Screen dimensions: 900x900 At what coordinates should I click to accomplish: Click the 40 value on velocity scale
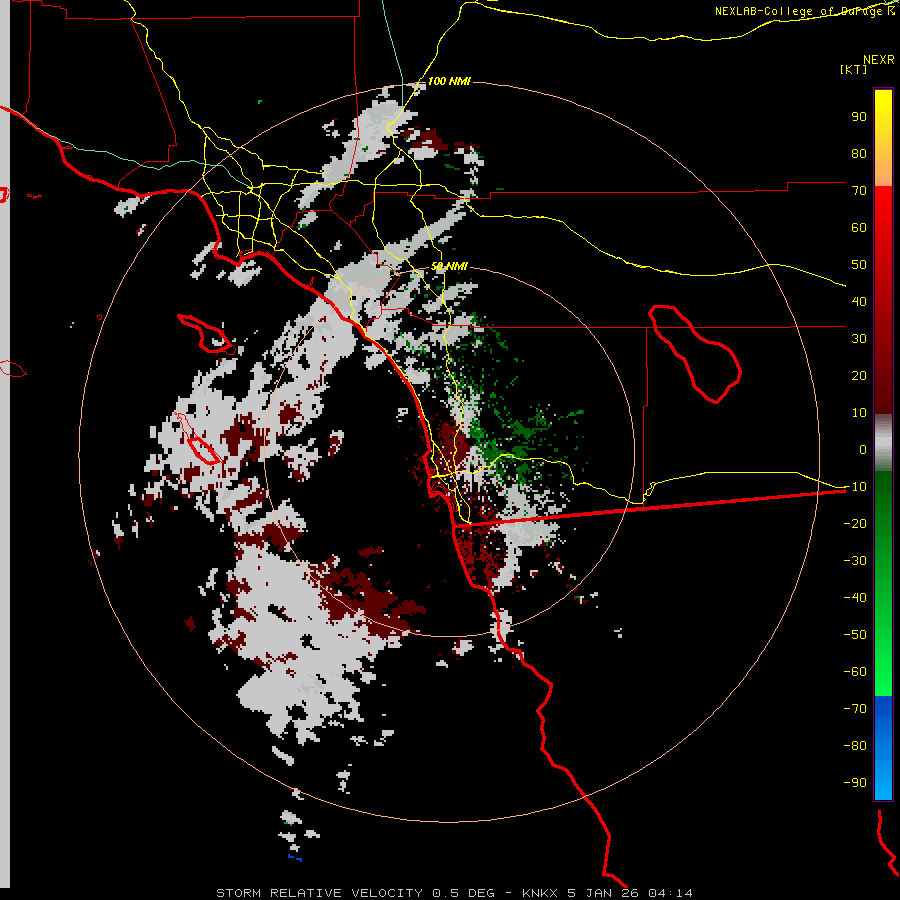tap(859, 301)
